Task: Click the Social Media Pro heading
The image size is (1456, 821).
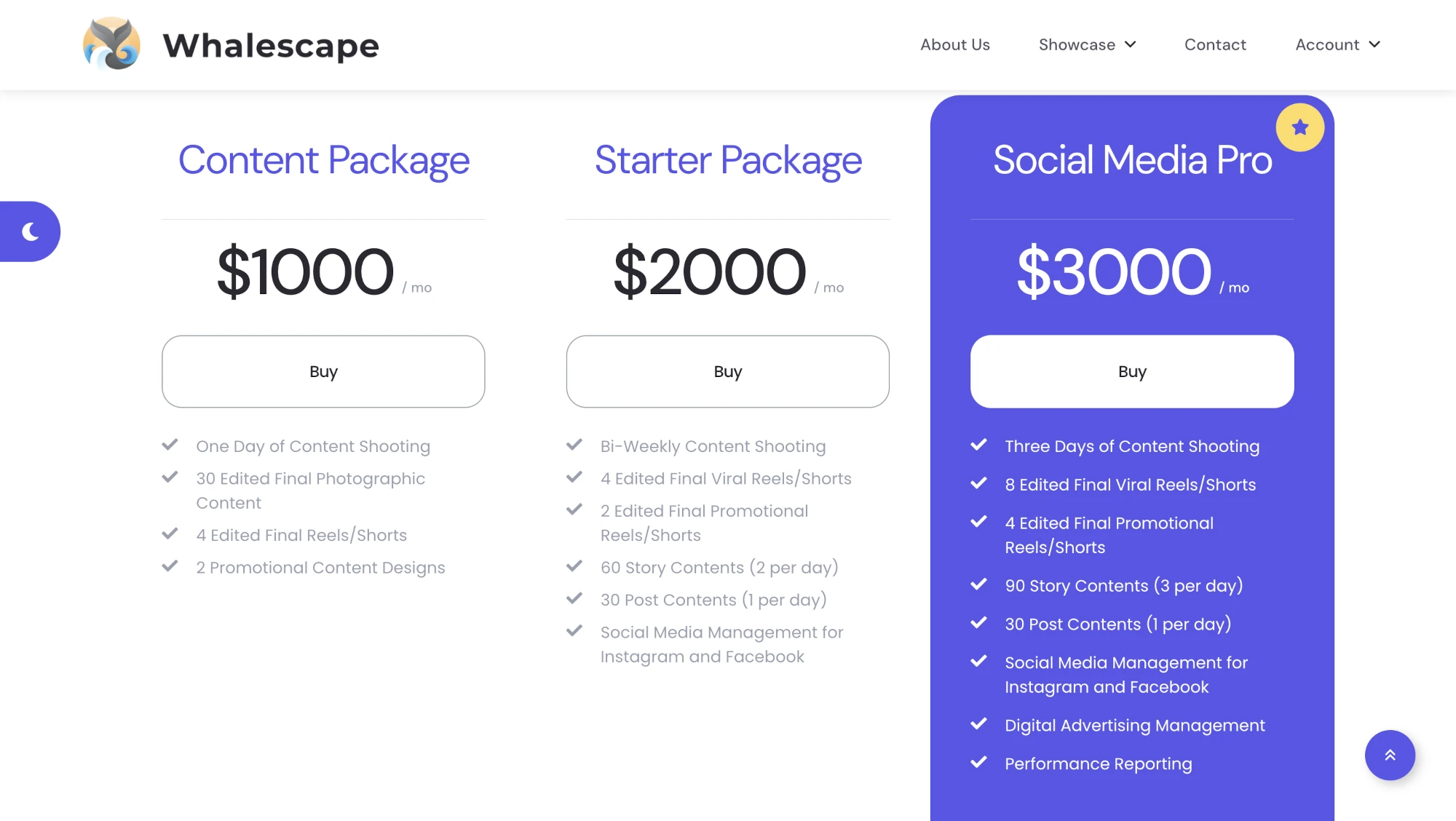Action: click(1132, 159)
